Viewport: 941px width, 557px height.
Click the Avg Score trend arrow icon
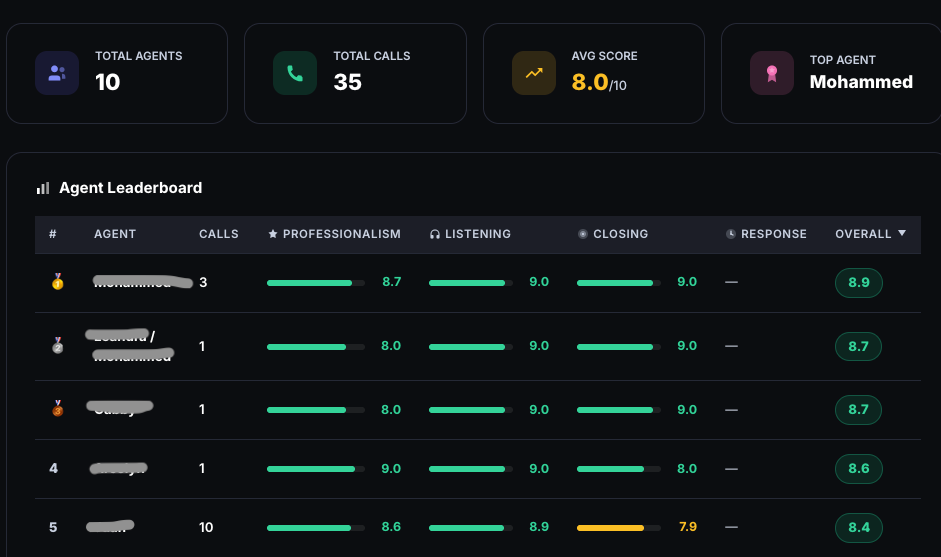(x=533, y=73)
